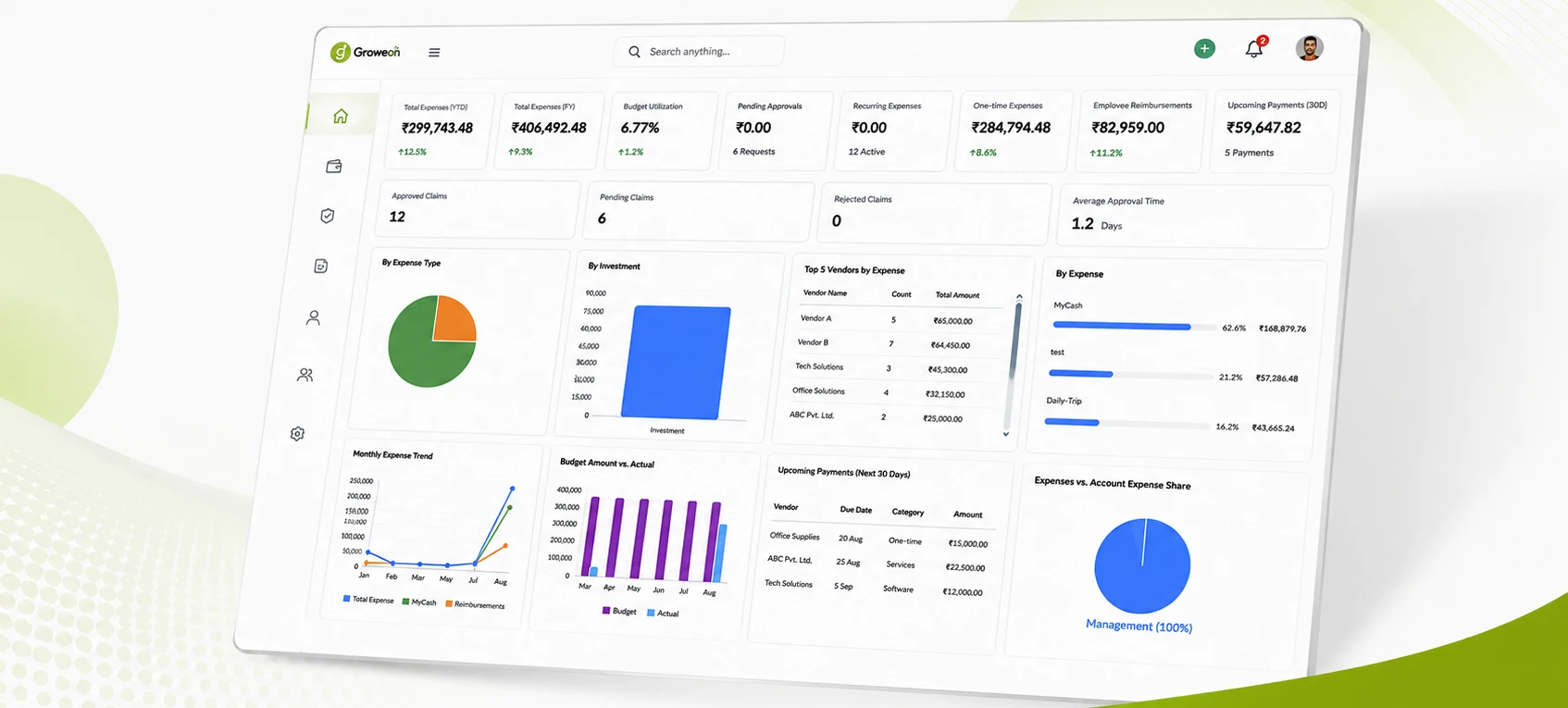Click the Actual legend item
1568x708 pixels.
pos(663,613)
